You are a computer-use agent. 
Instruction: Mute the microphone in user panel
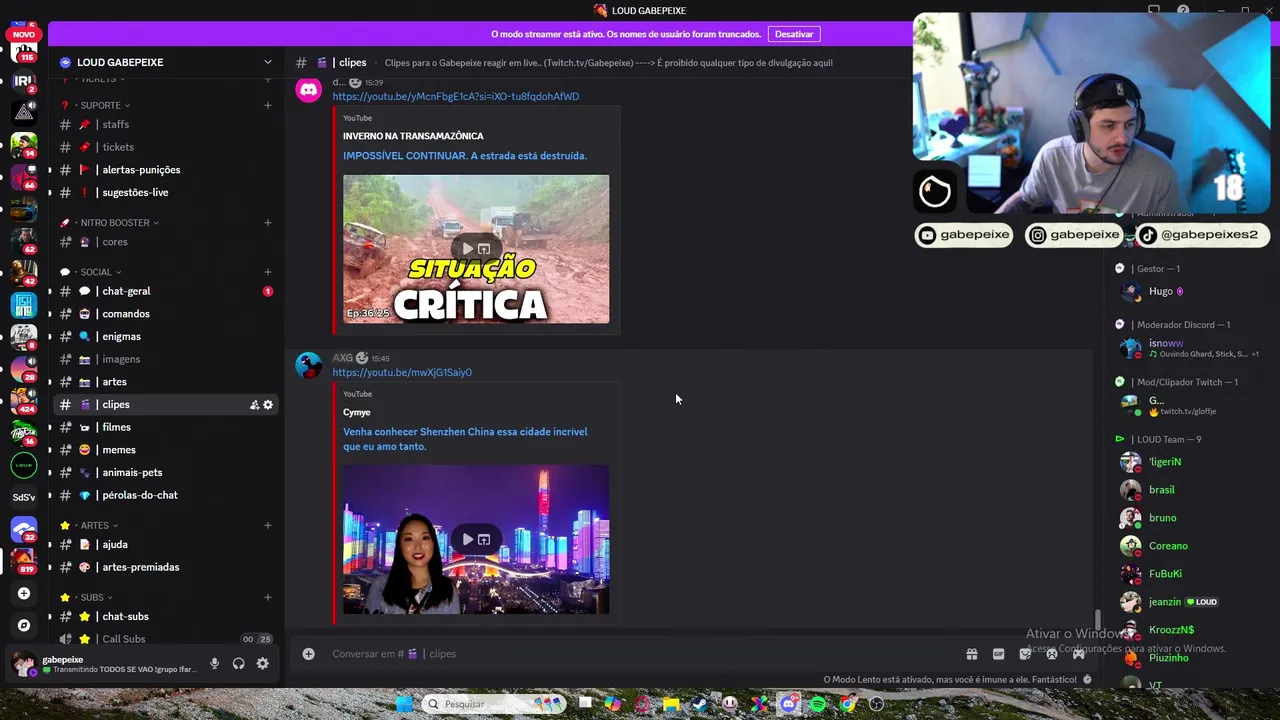point(214,664)
